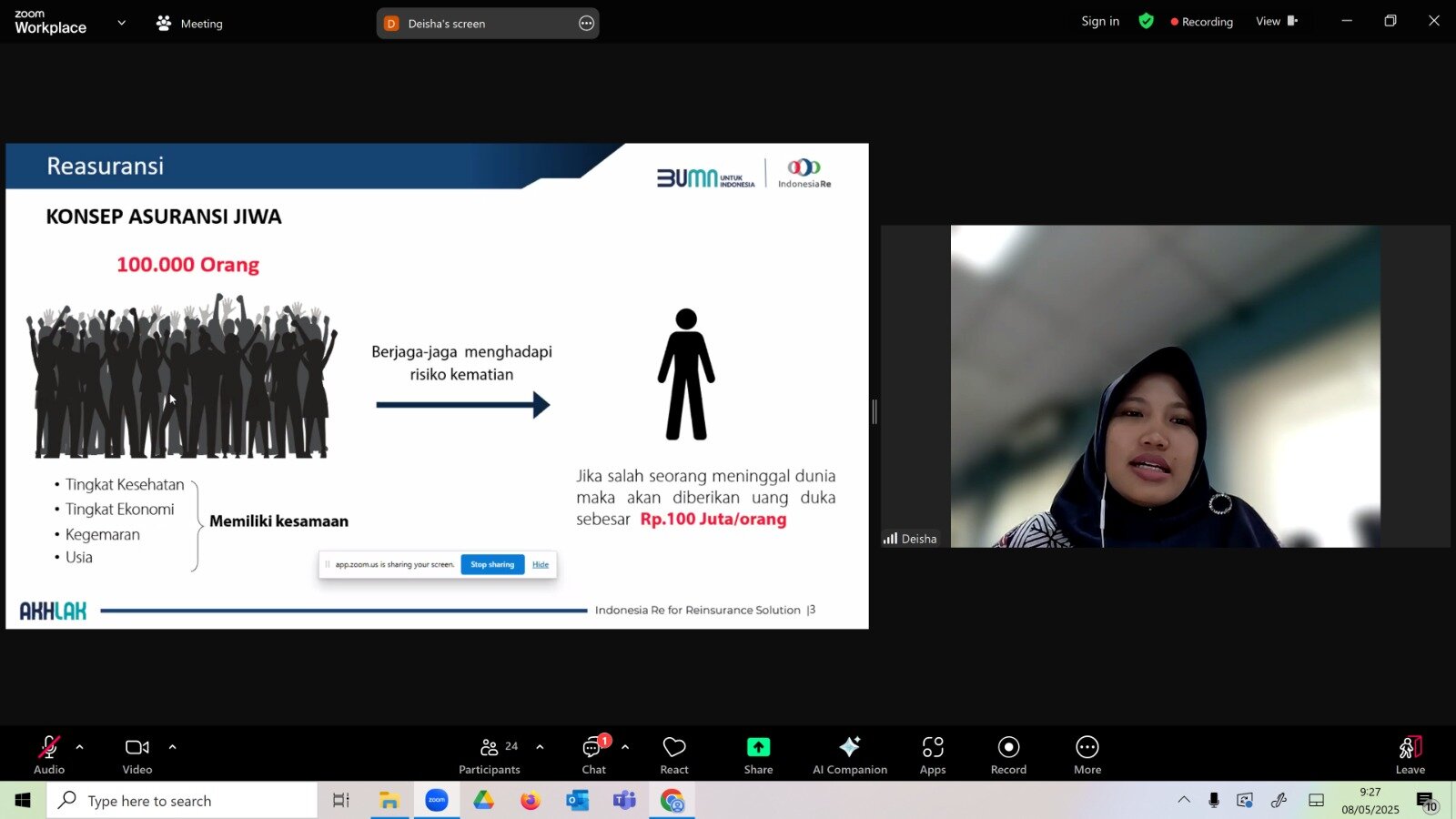Open the Windows Start menu
The height and width of the screenshot is (819, 1456).
(x=23, y=801)
